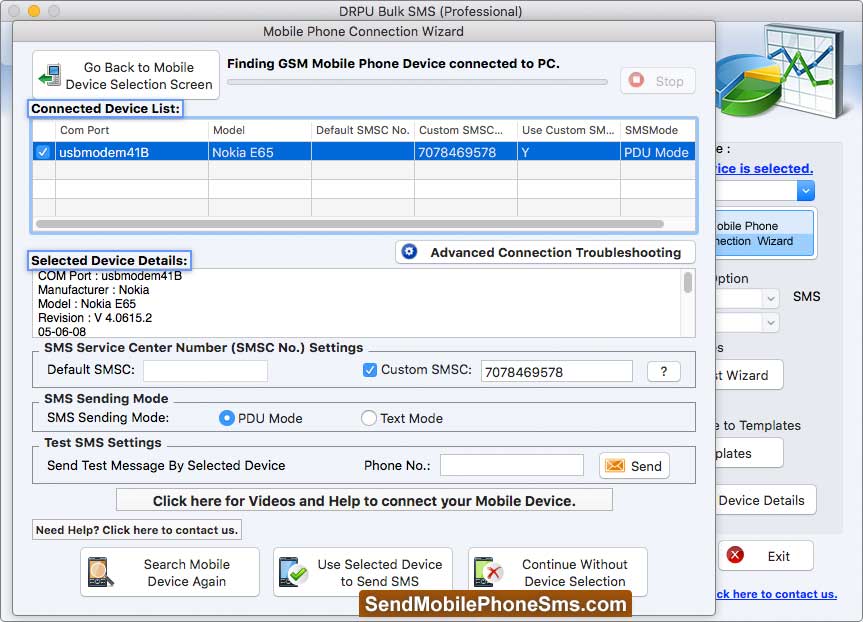Click the Y cell in device list
The height and width of the screenshot is (622, 863).
point(569,152)
